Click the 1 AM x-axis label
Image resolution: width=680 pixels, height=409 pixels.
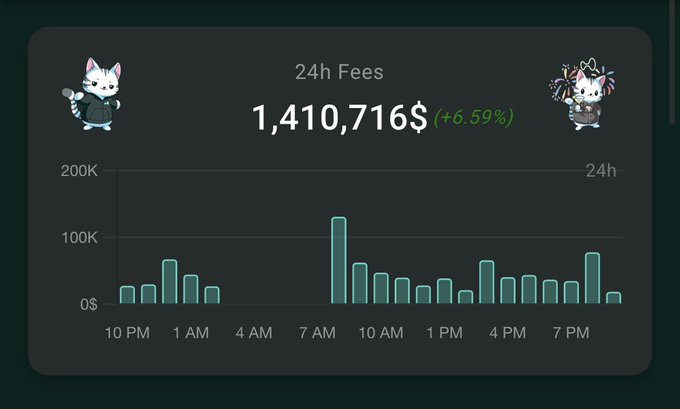[190, 333]
